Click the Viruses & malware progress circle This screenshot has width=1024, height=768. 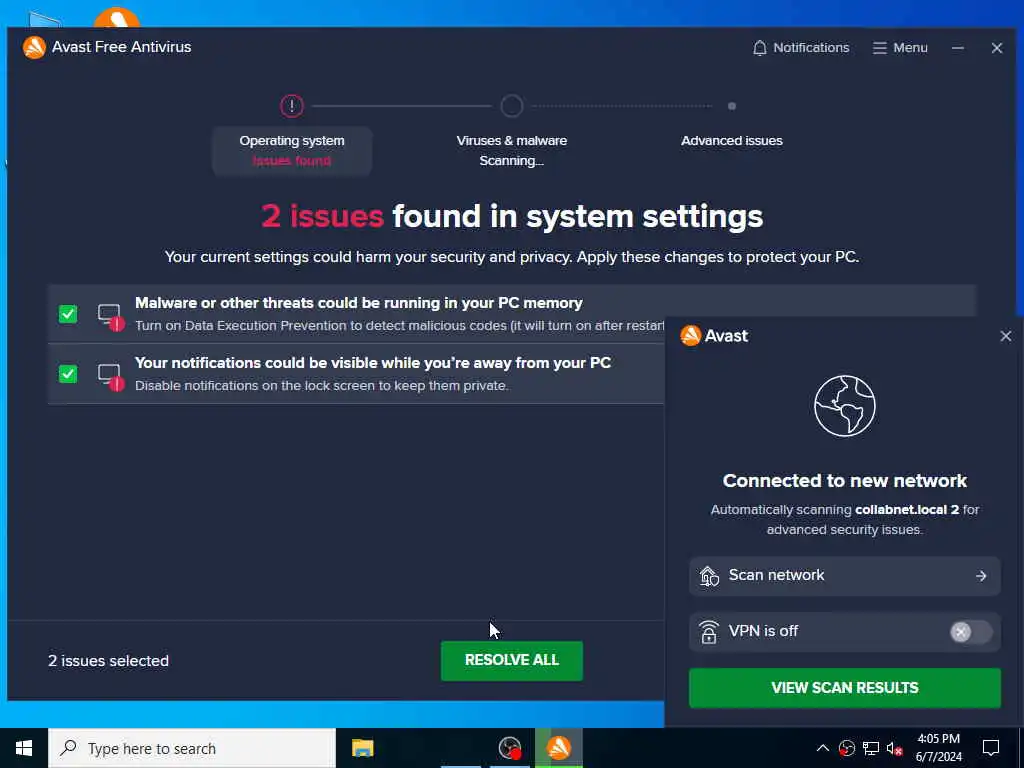click(512, 106)
